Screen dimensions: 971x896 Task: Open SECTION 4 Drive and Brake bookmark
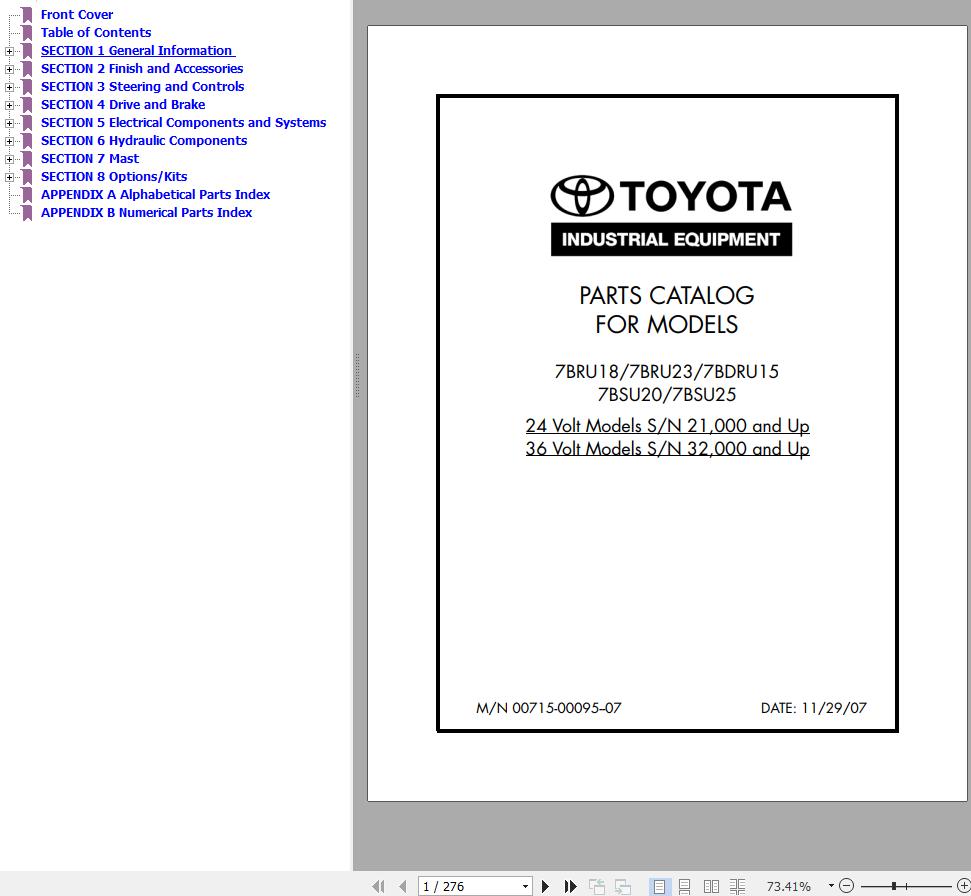[x=123, y=104]
